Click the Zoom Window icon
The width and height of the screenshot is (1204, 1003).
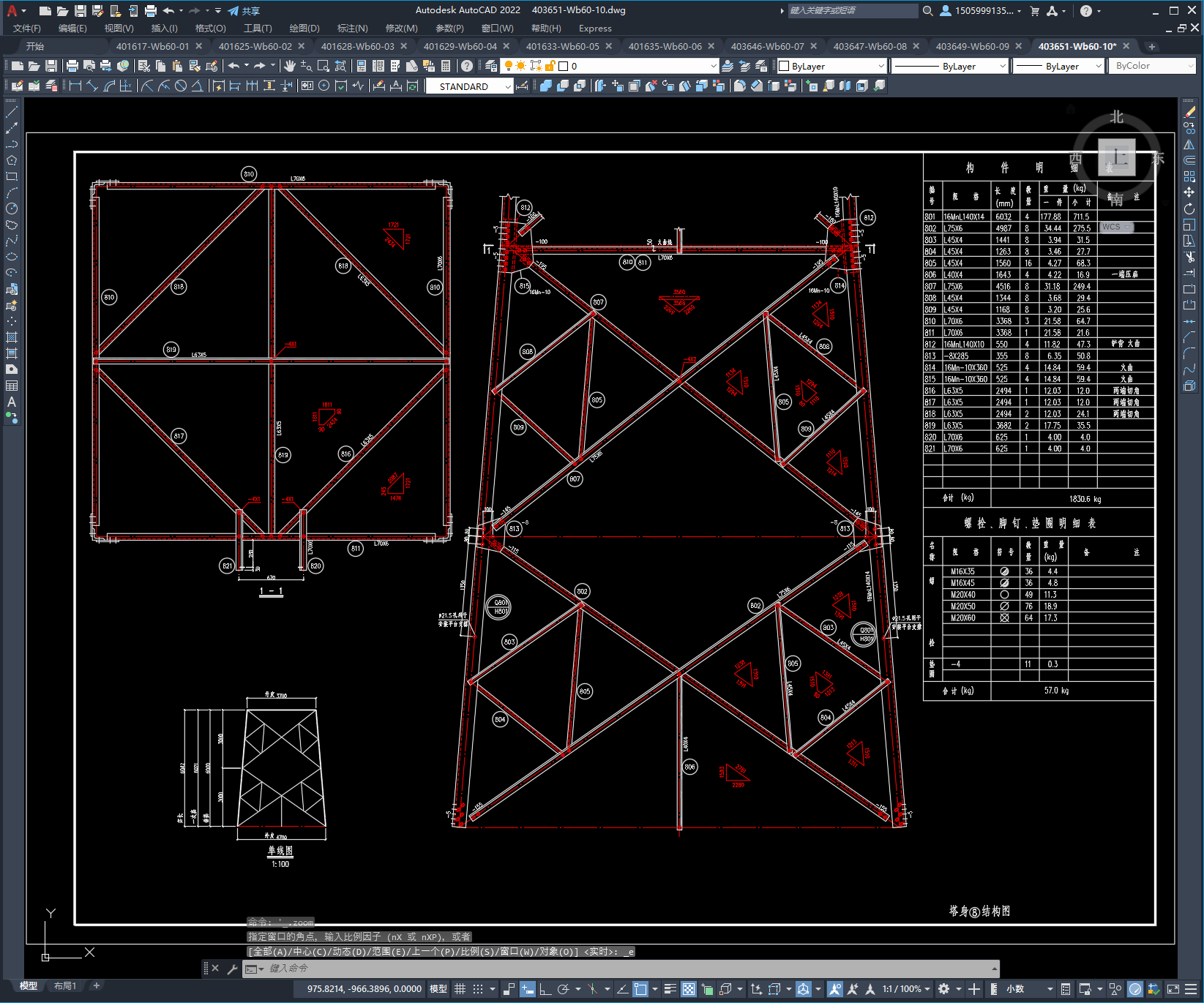[x=323, y=66]
